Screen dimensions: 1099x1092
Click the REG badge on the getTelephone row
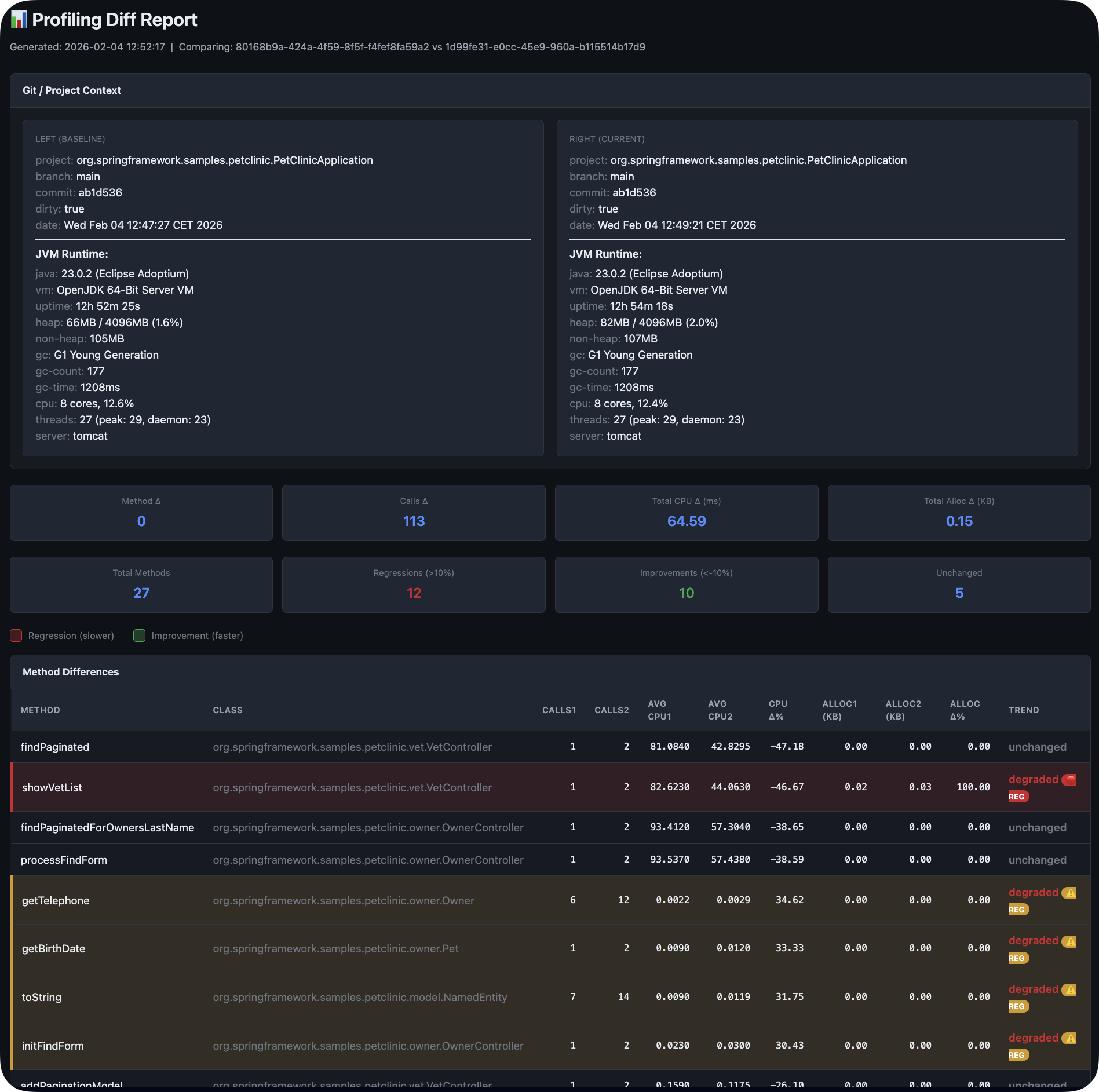click(x=1018, y=910)
